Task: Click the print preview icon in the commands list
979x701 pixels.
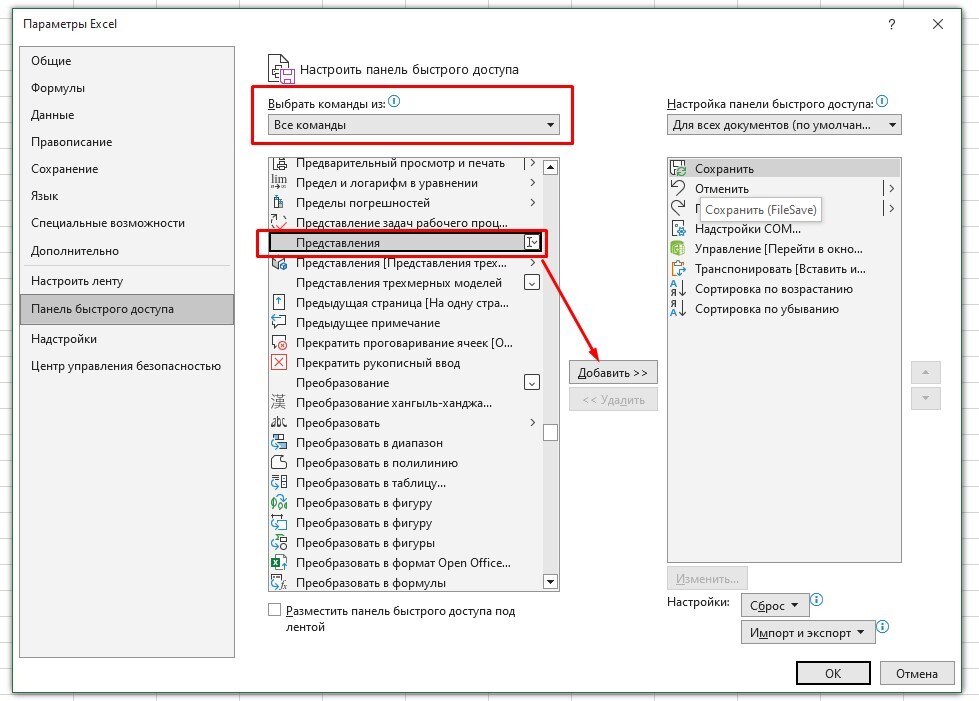Action: pos(279,164)
